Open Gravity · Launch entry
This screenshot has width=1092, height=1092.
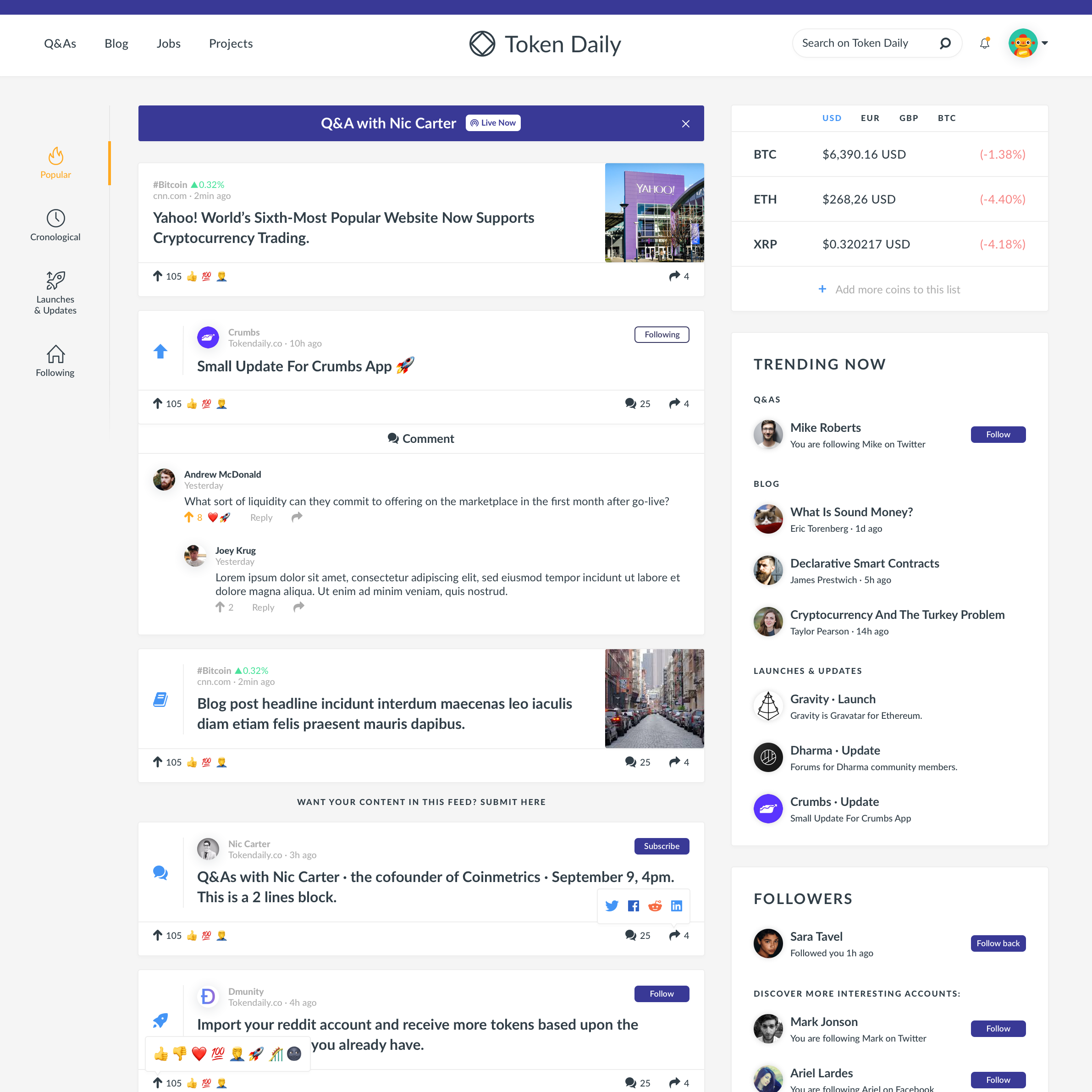(x=833, y=699)
